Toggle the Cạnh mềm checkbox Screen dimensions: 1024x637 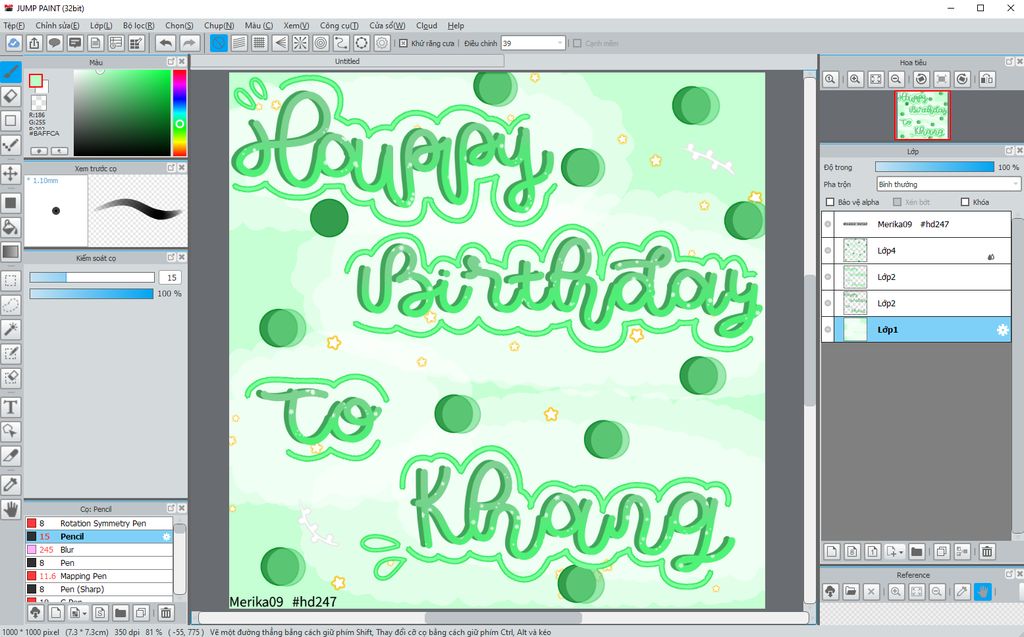click(577, 43)
